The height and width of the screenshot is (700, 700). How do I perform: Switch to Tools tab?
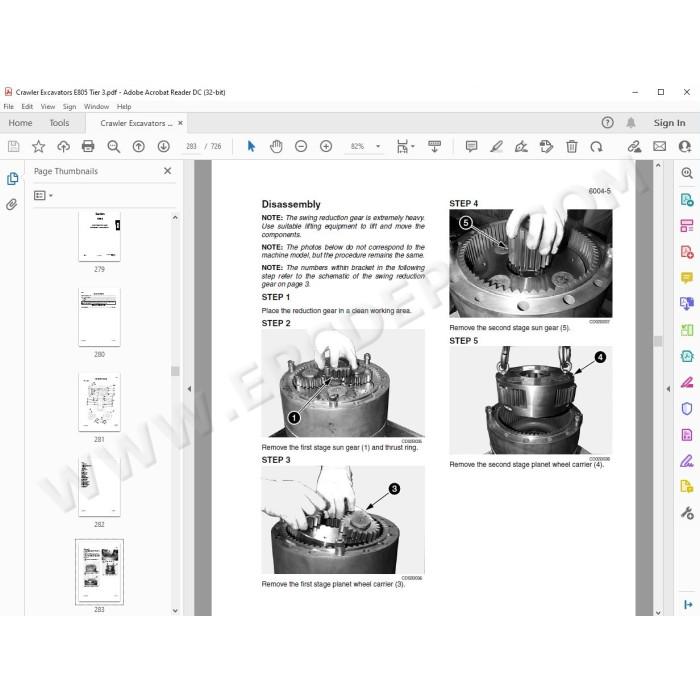(x=59, y=123)
